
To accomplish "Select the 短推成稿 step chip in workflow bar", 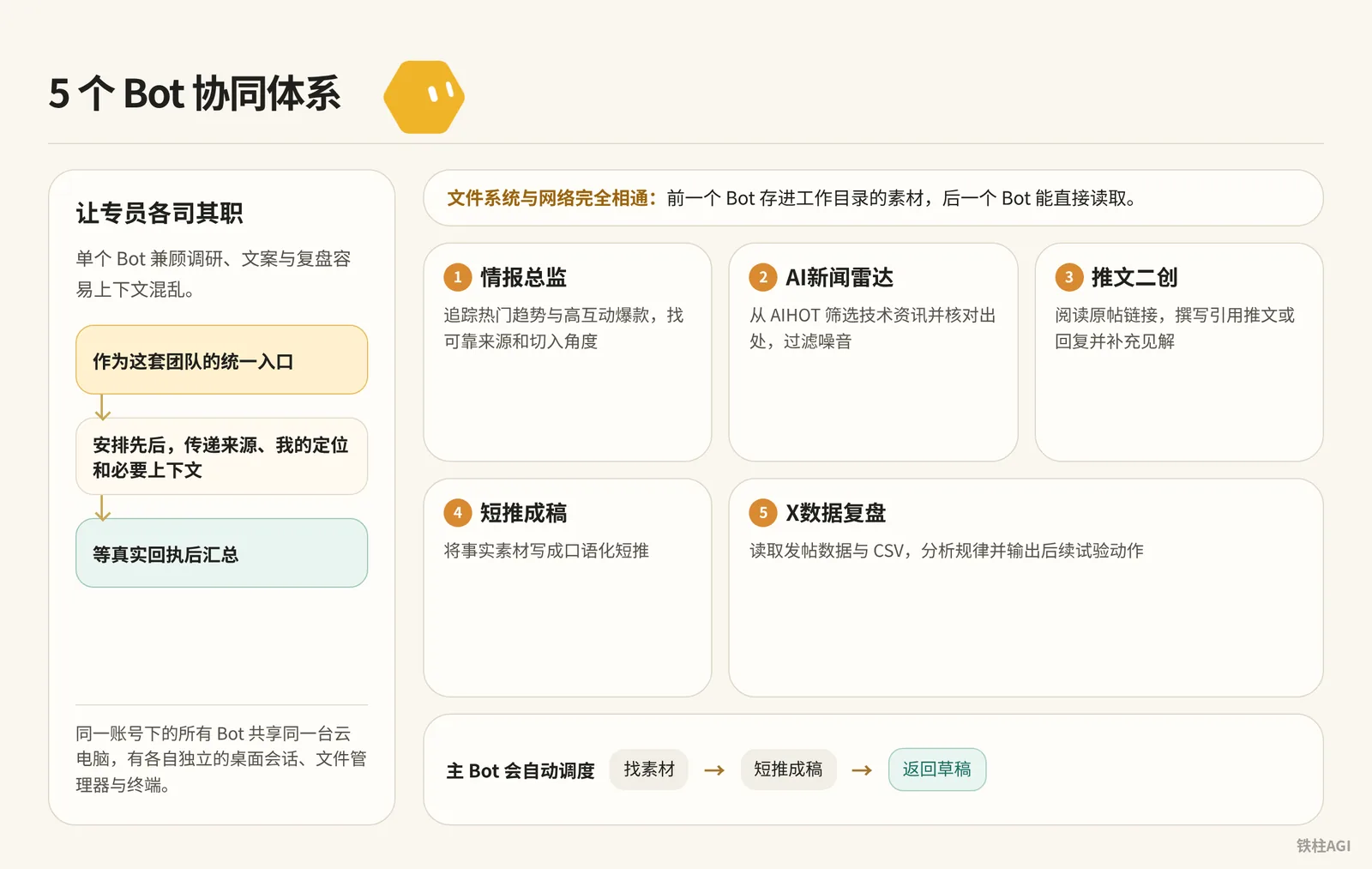I will click(x=788, y=769).
